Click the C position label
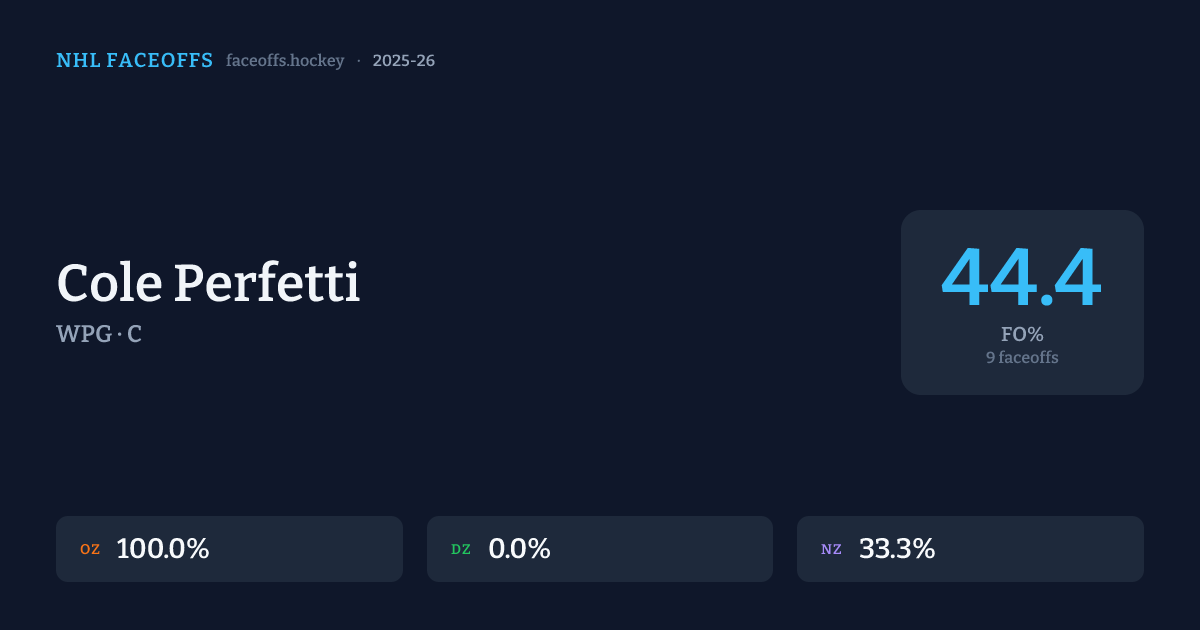Screen dimensions: 1200x630 coord(134,335)
